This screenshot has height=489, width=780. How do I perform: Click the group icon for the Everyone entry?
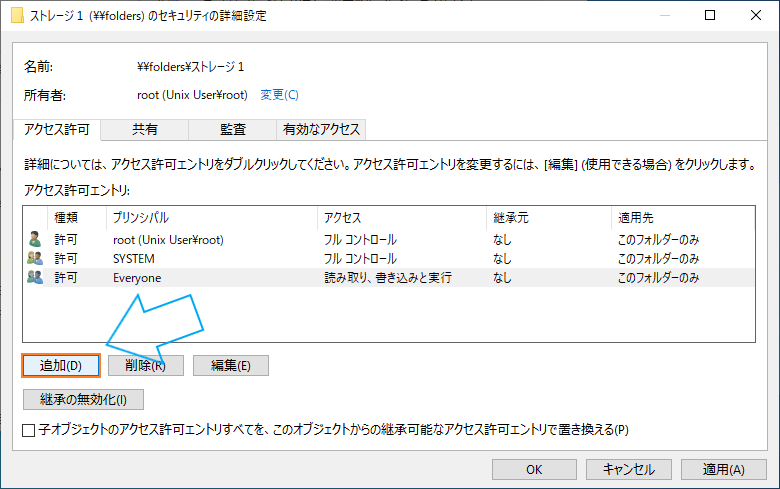coord(35,277)
